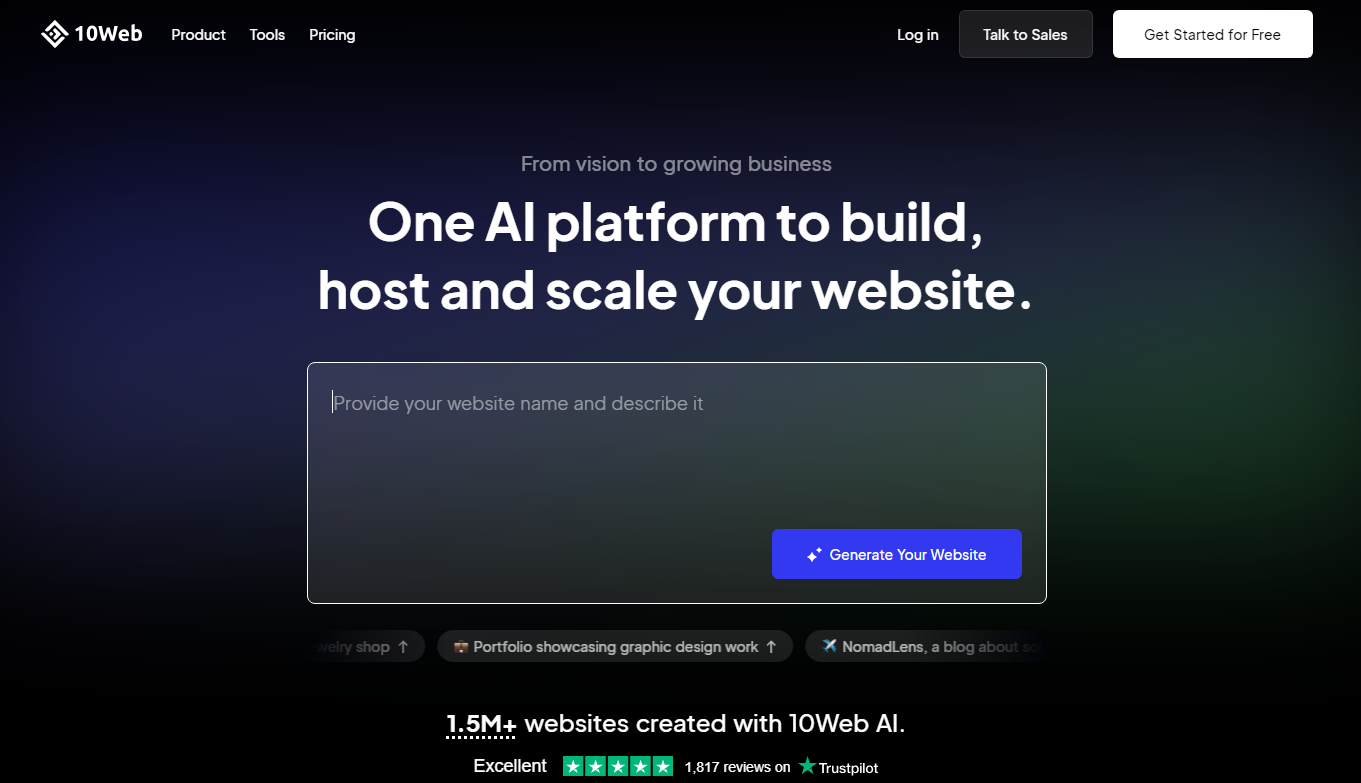Focus the website description text area

[x=676, y=483]
